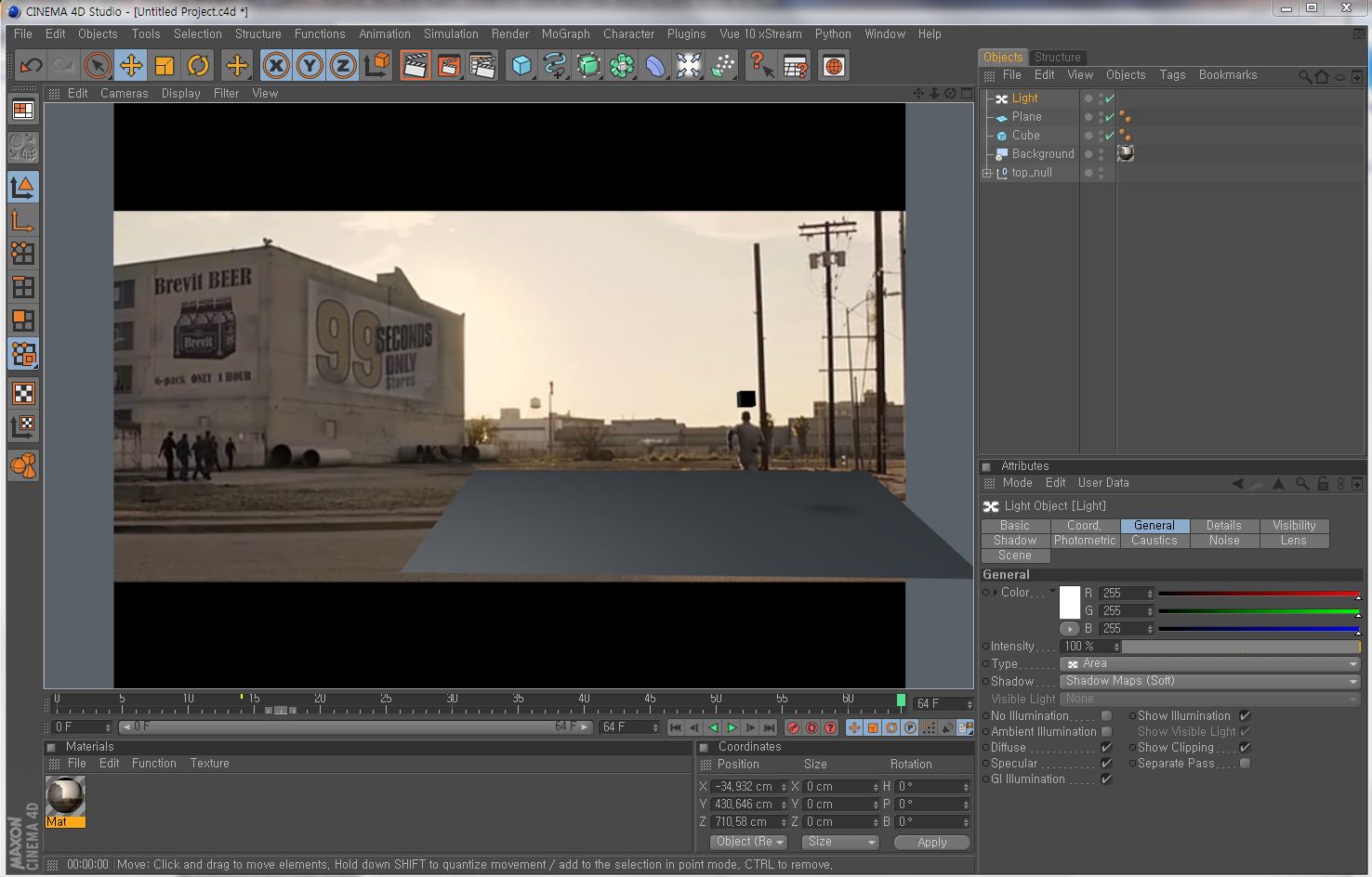Open the Shadow Maps dropdown

tap(1210, 681)
